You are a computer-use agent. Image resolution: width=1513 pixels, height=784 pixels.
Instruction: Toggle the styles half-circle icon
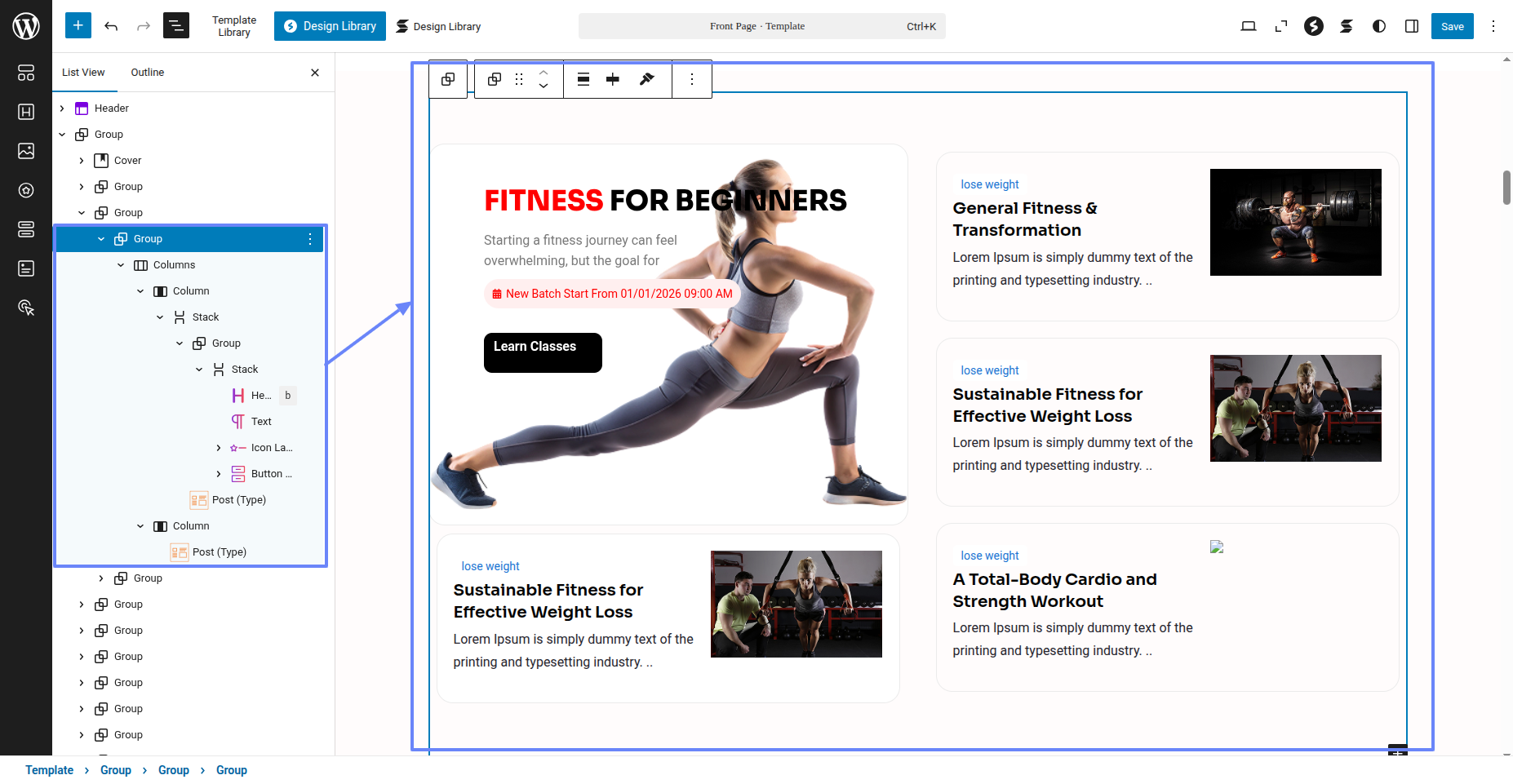coord(1379,26)
